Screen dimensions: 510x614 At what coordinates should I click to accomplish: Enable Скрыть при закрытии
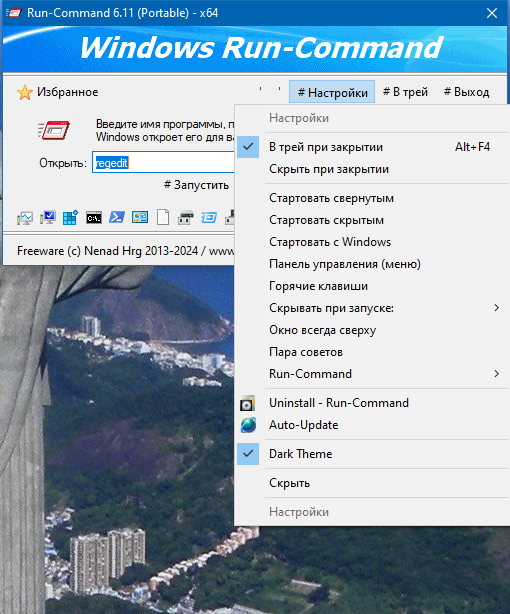tap(372, 169)
